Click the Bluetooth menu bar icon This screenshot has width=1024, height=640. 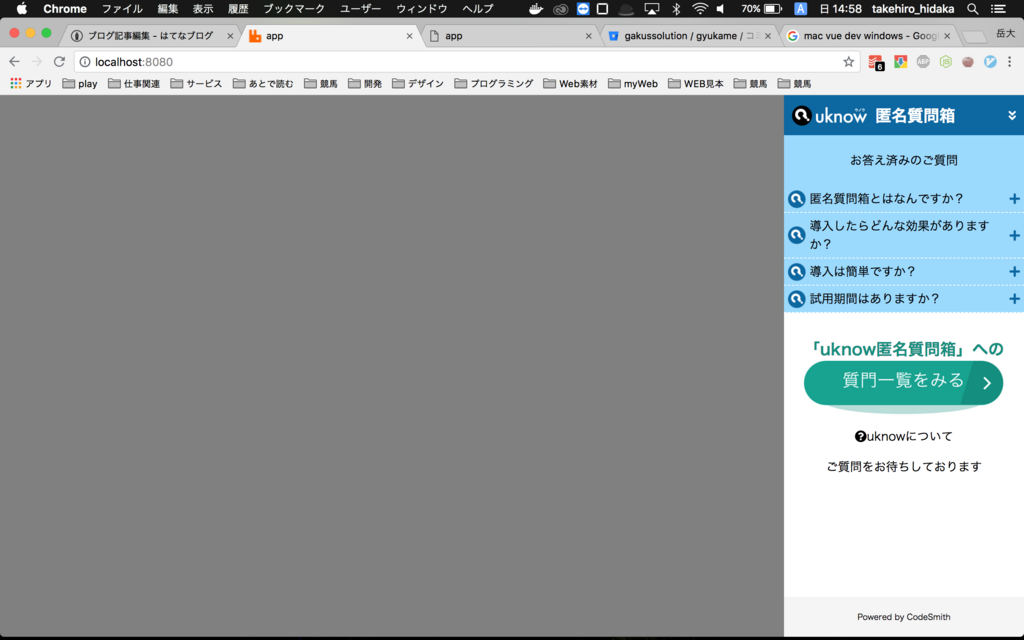coord(677,8)
